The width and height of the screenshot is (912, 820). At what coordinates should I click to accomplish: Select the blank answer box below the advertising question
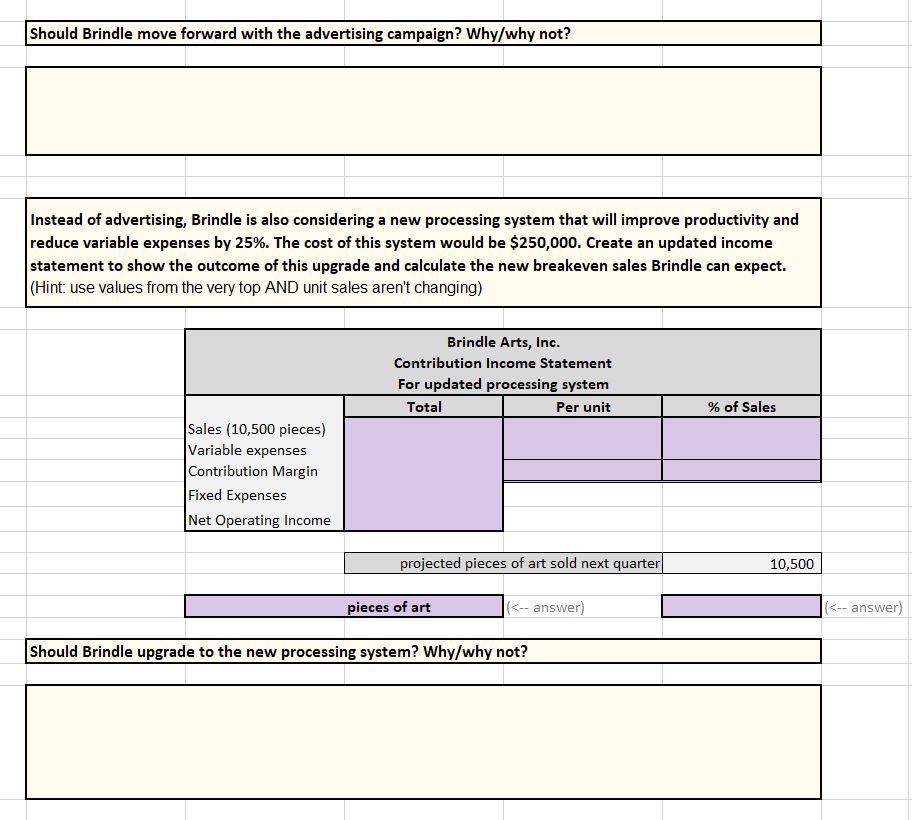click(x=424, y=110)
